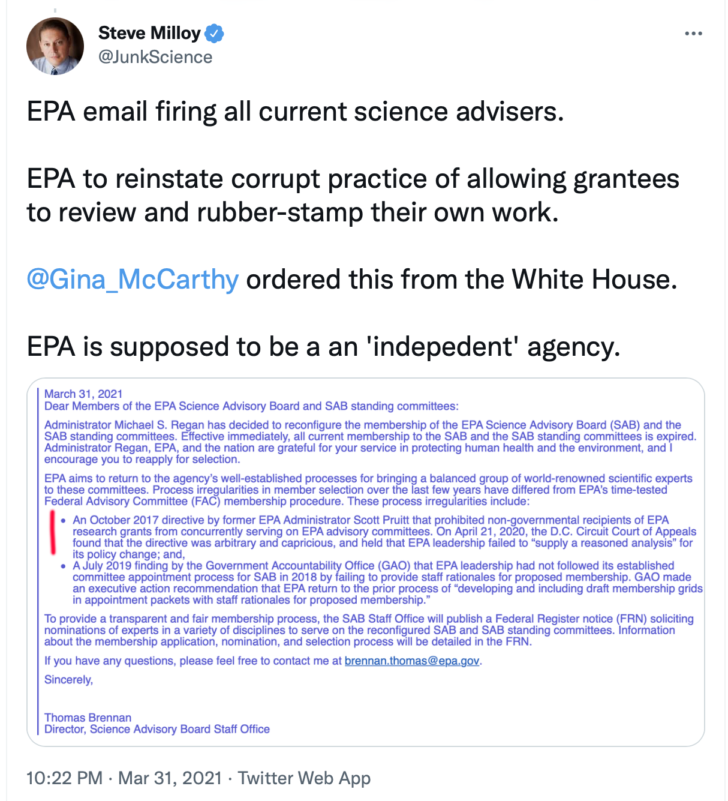The image size is (728, 801).
Task: Open the three-dot more options menu
Action: pos(693,34)
